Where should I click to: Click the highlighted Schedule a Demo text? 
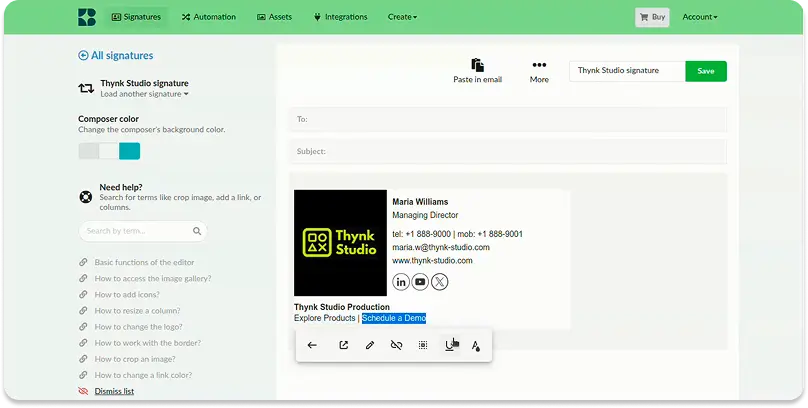pyautogui.click(x=394, y=318)
